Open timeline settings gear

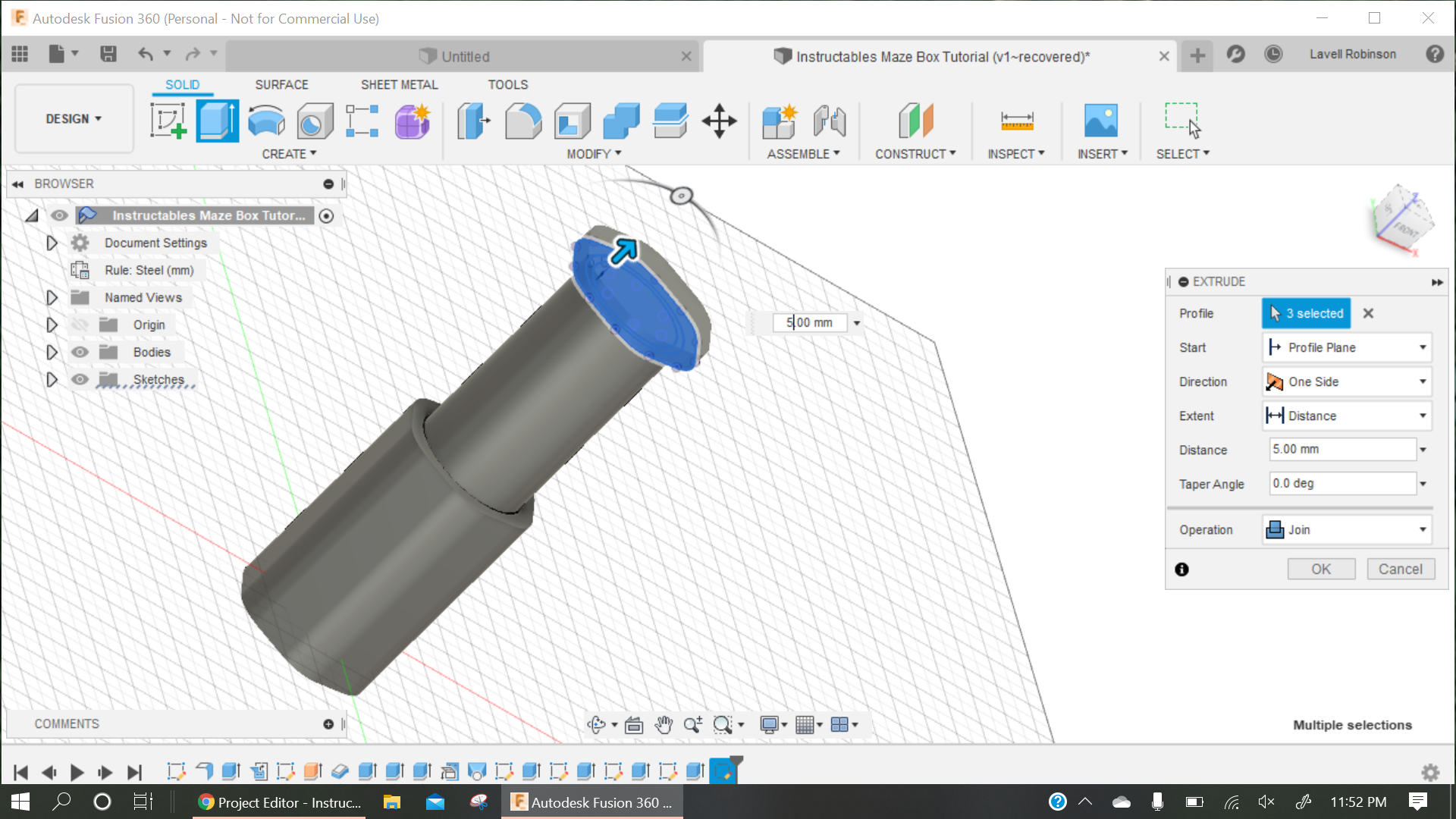[x=1430, y=772]
